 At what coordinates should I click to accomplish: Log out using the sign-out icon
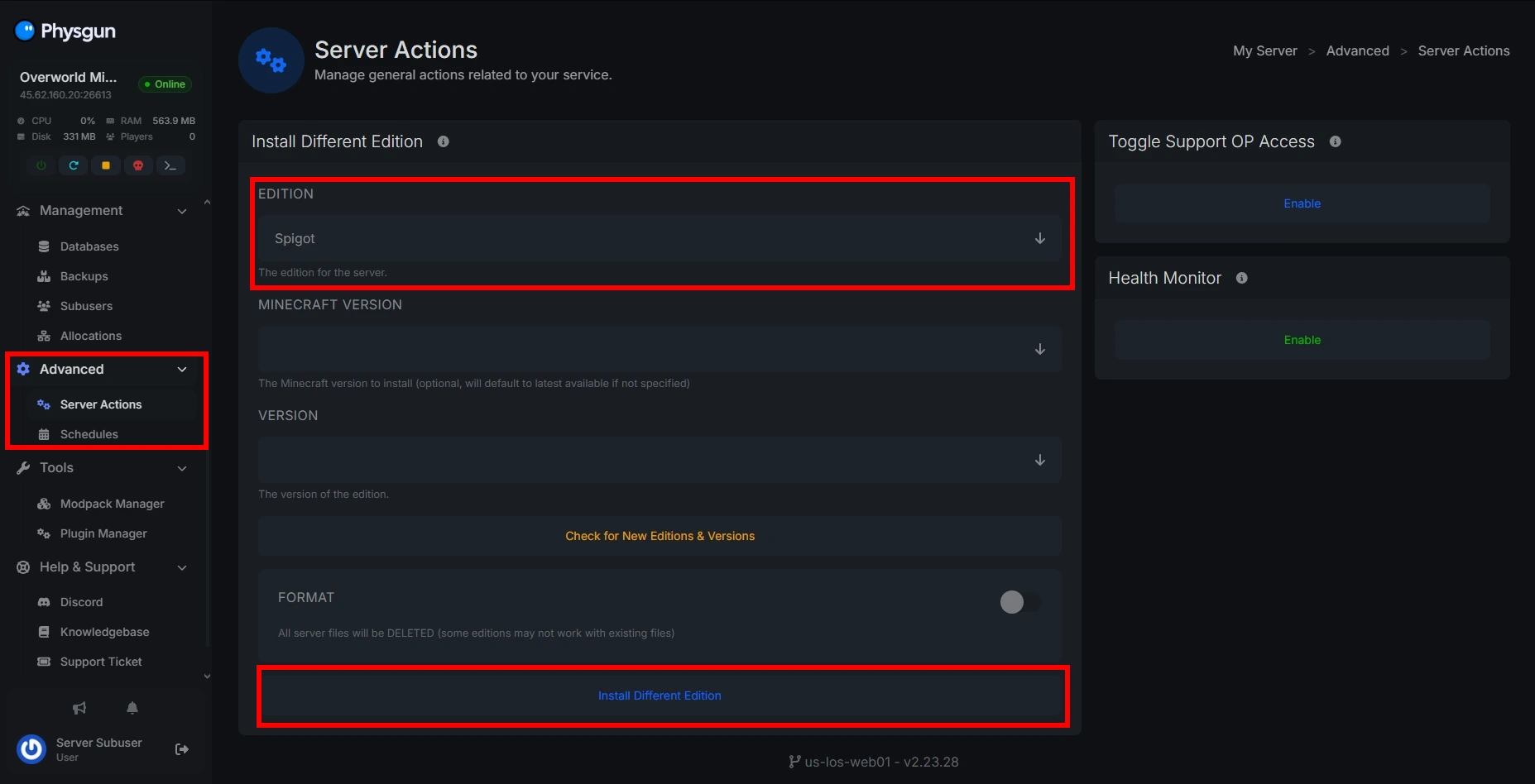(x=182, y=749)
